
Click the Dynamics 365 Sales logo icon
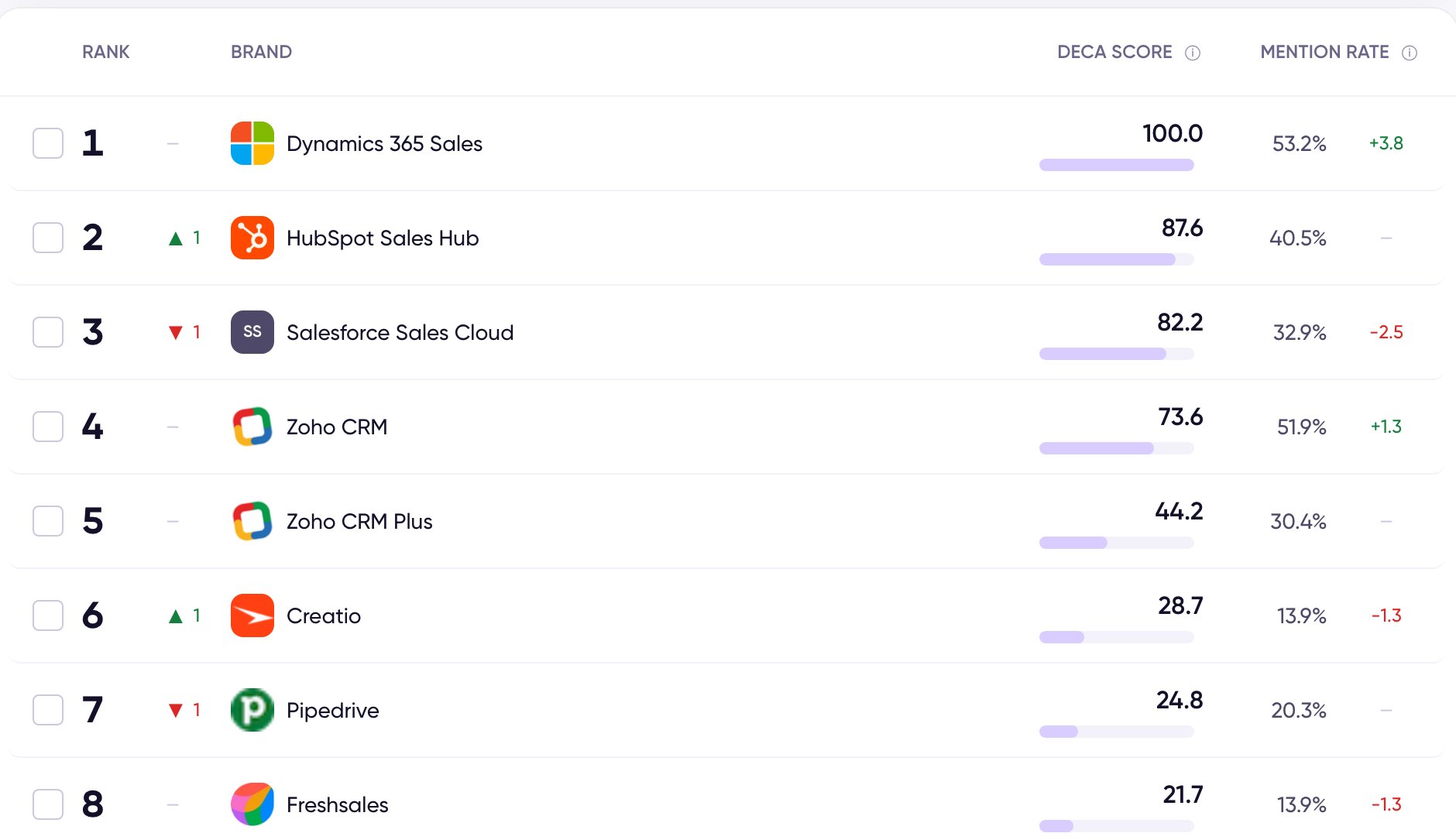point(252,143)
